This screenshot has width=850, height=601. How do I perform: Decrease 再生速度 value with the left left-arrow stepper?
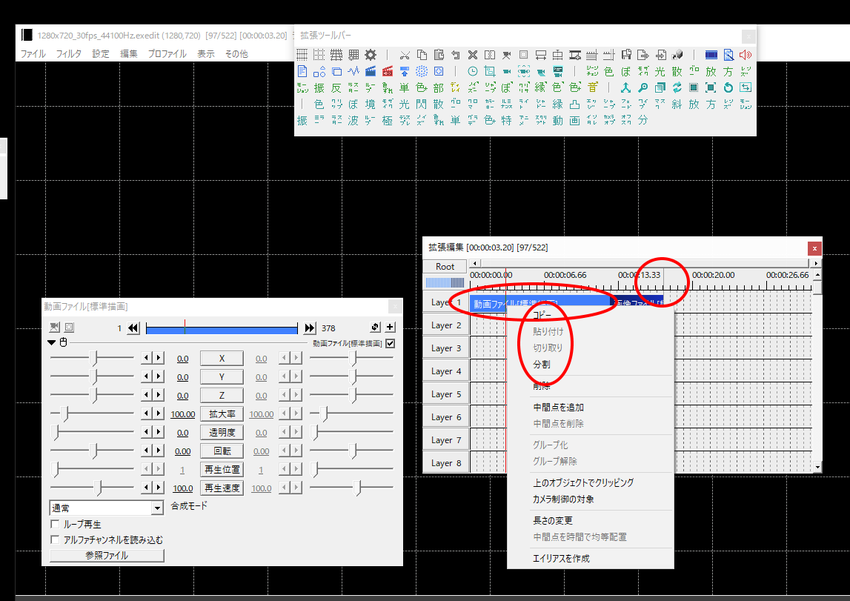pyautogui.click(x=146, y=487)
